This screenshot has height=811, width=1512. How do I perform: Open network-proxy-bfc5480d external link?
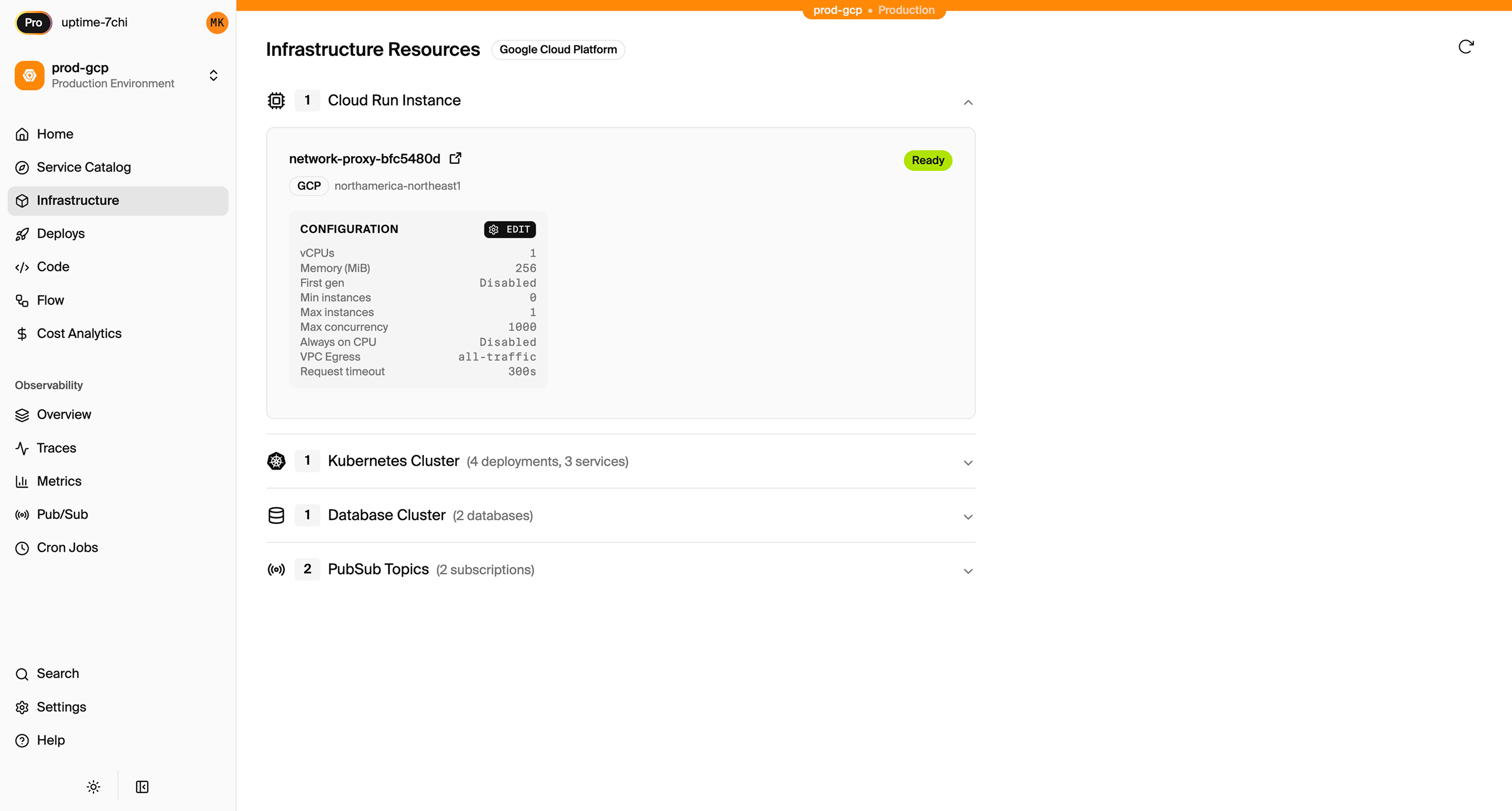click(x=456, y=158)
